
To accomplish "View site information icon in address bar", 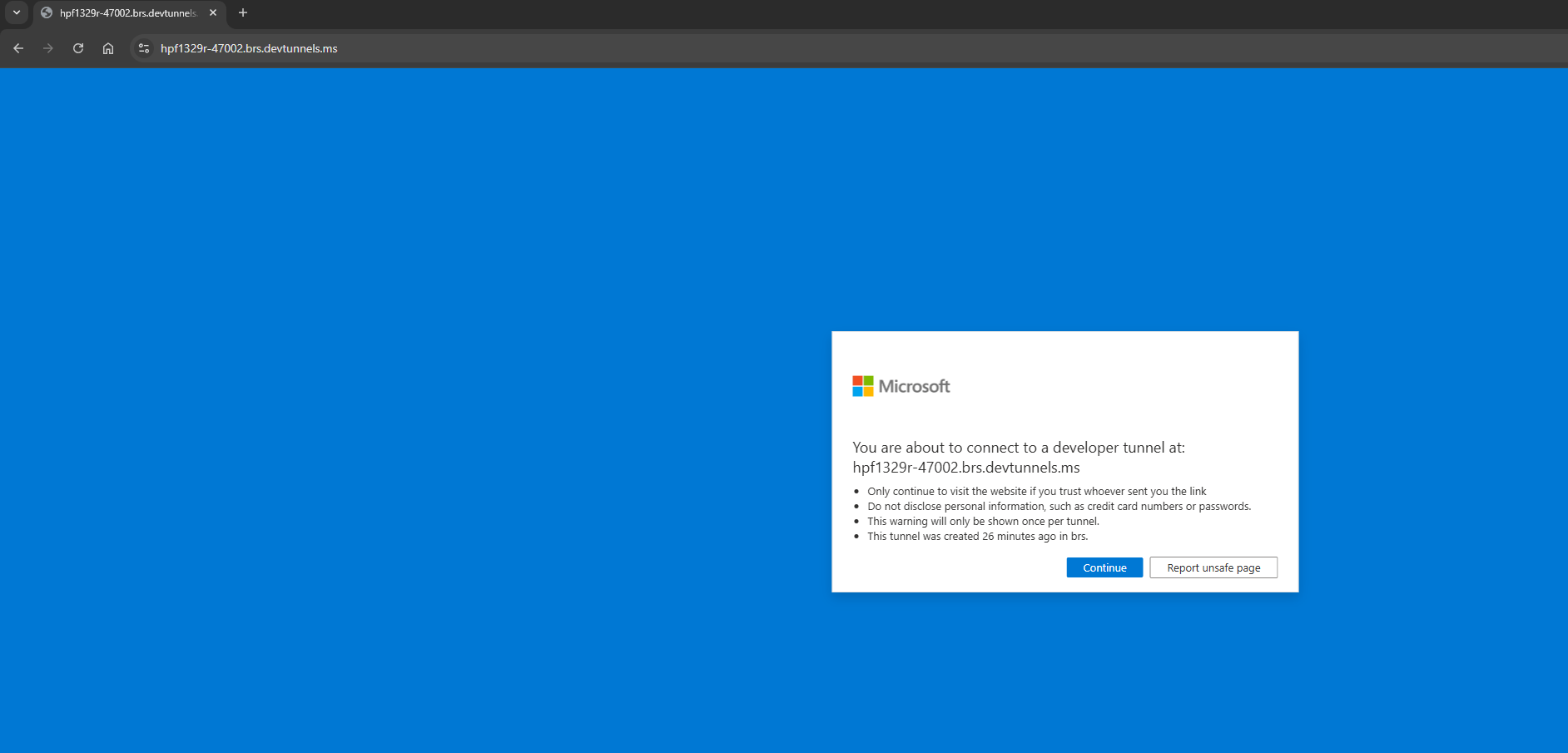I will pyautogui.click(x=144, y=48).
